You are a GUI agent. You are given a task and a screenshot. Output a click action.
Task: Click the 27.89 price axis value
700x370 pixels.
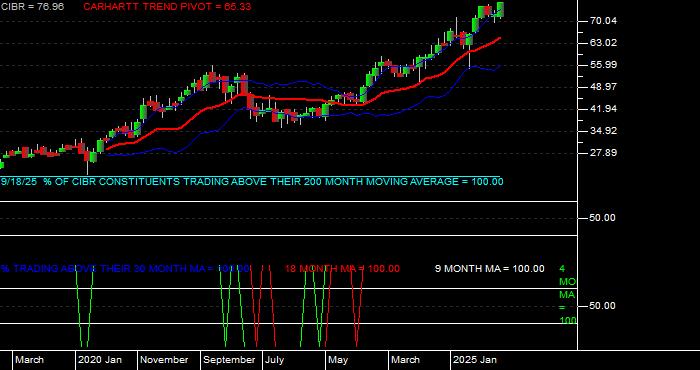(603, 153)
